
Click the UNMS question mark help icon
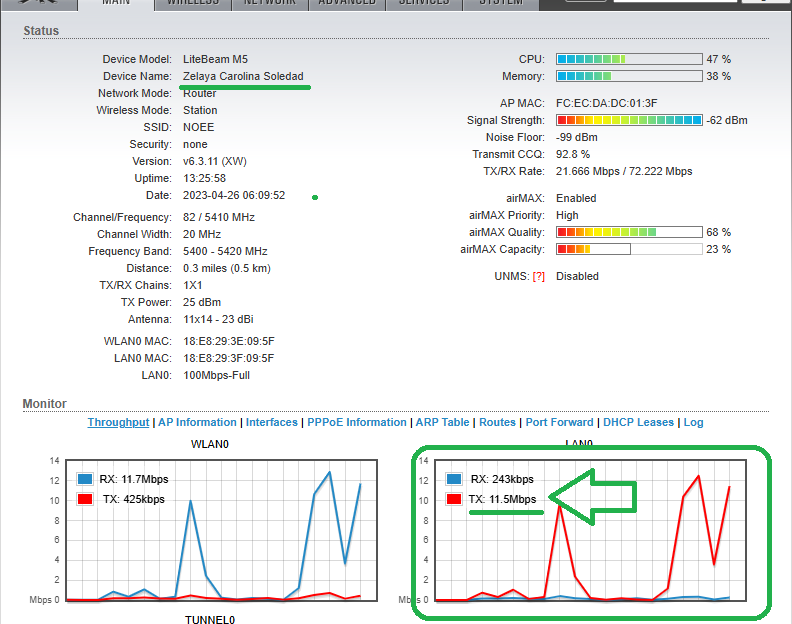(539, 276)
